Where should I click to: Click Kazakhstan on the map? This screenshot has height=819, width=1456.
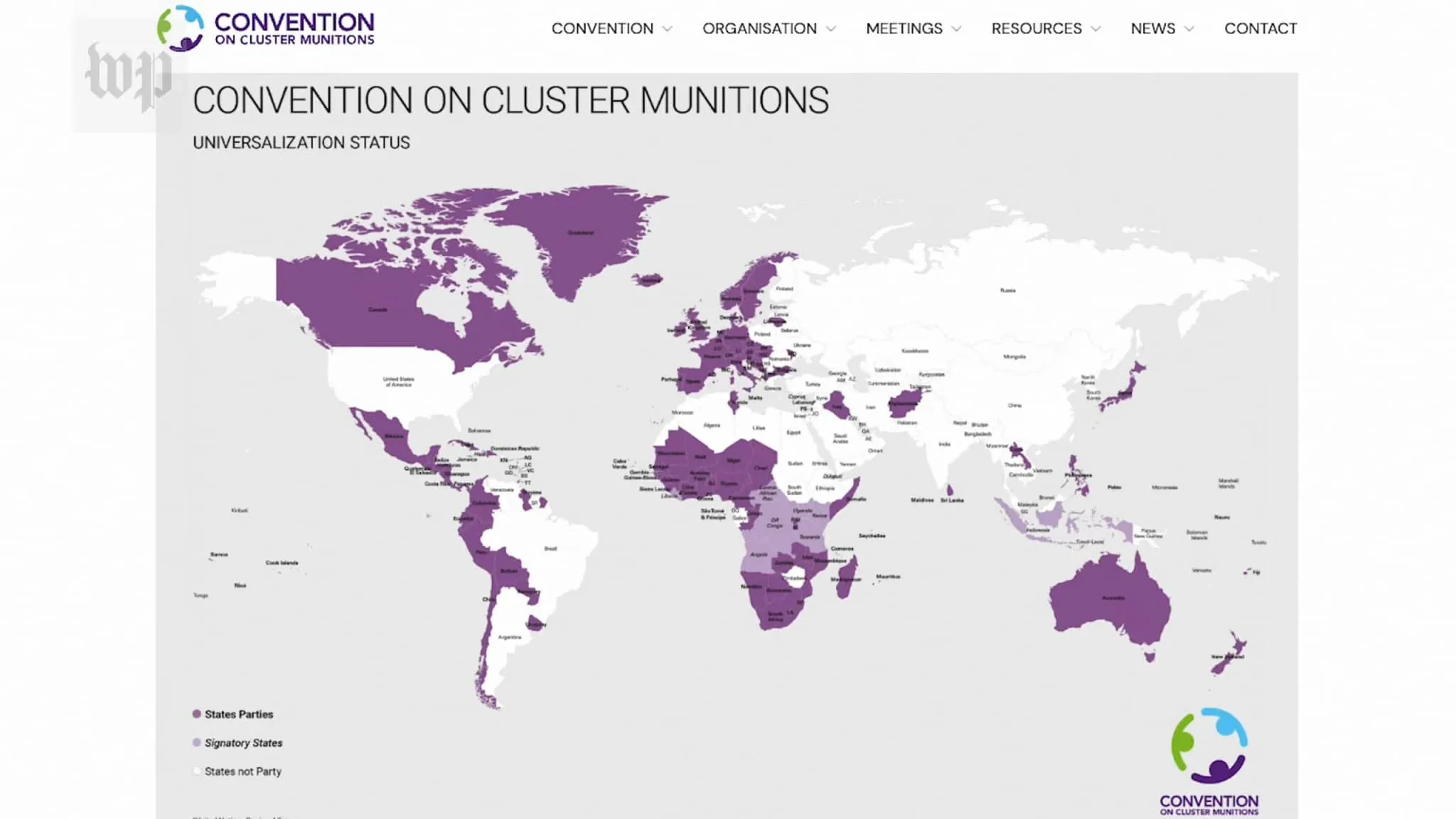pos(915,350)
